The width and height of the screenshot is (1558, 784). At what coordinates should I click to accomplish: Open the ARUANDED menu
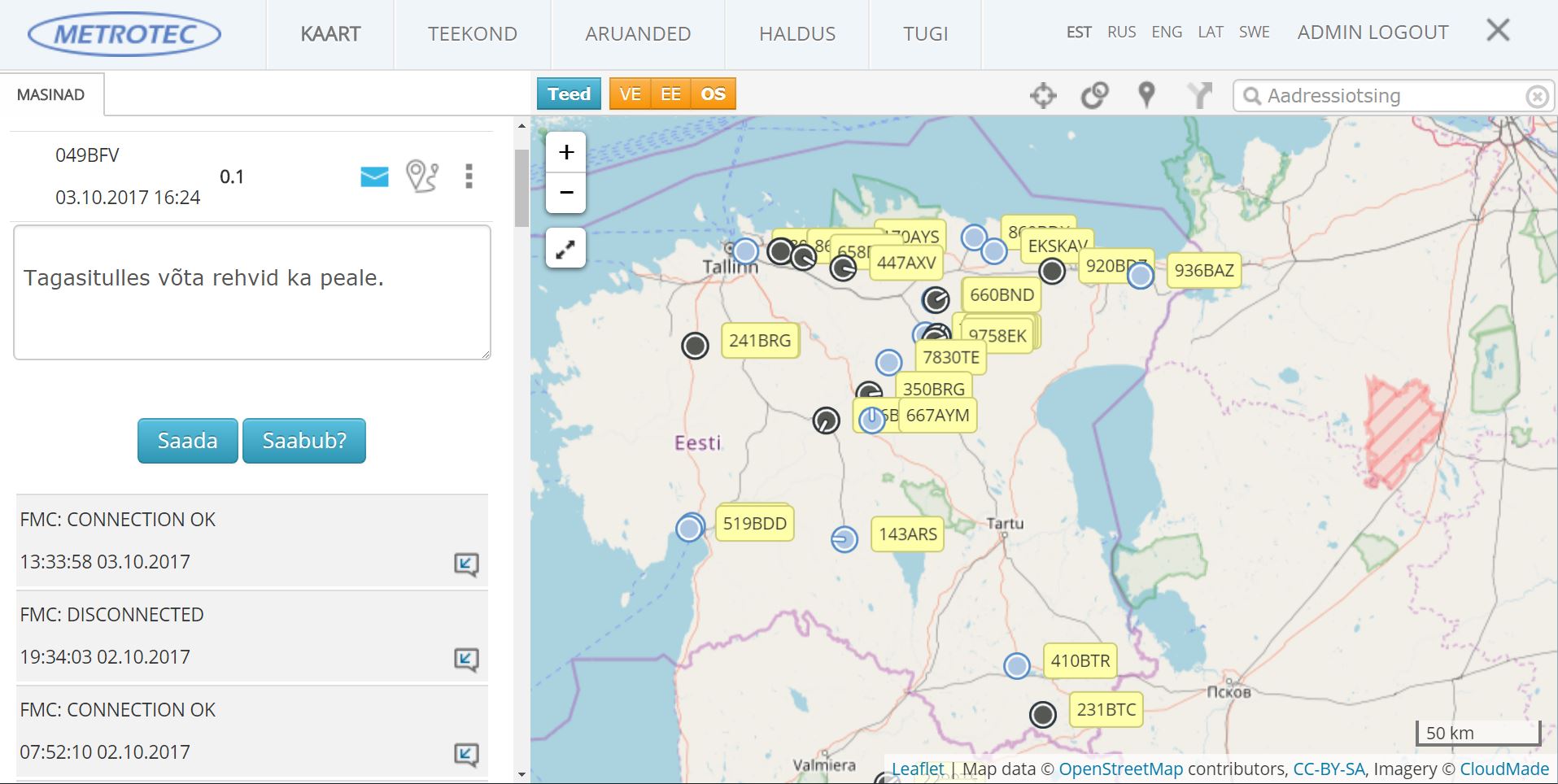click(x=638, y=34)
